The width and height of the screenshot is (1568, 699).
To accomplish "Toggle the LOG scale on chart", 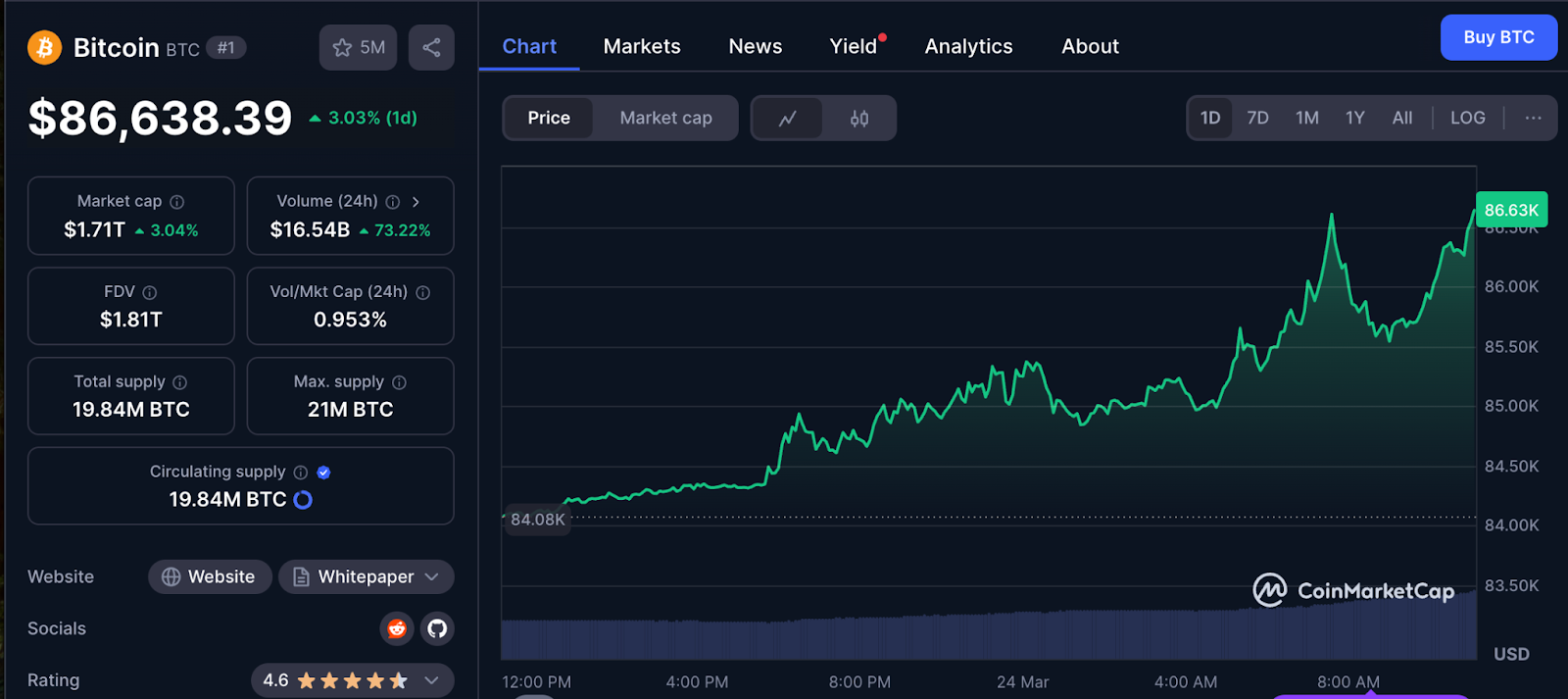I will coord(1467,118).
